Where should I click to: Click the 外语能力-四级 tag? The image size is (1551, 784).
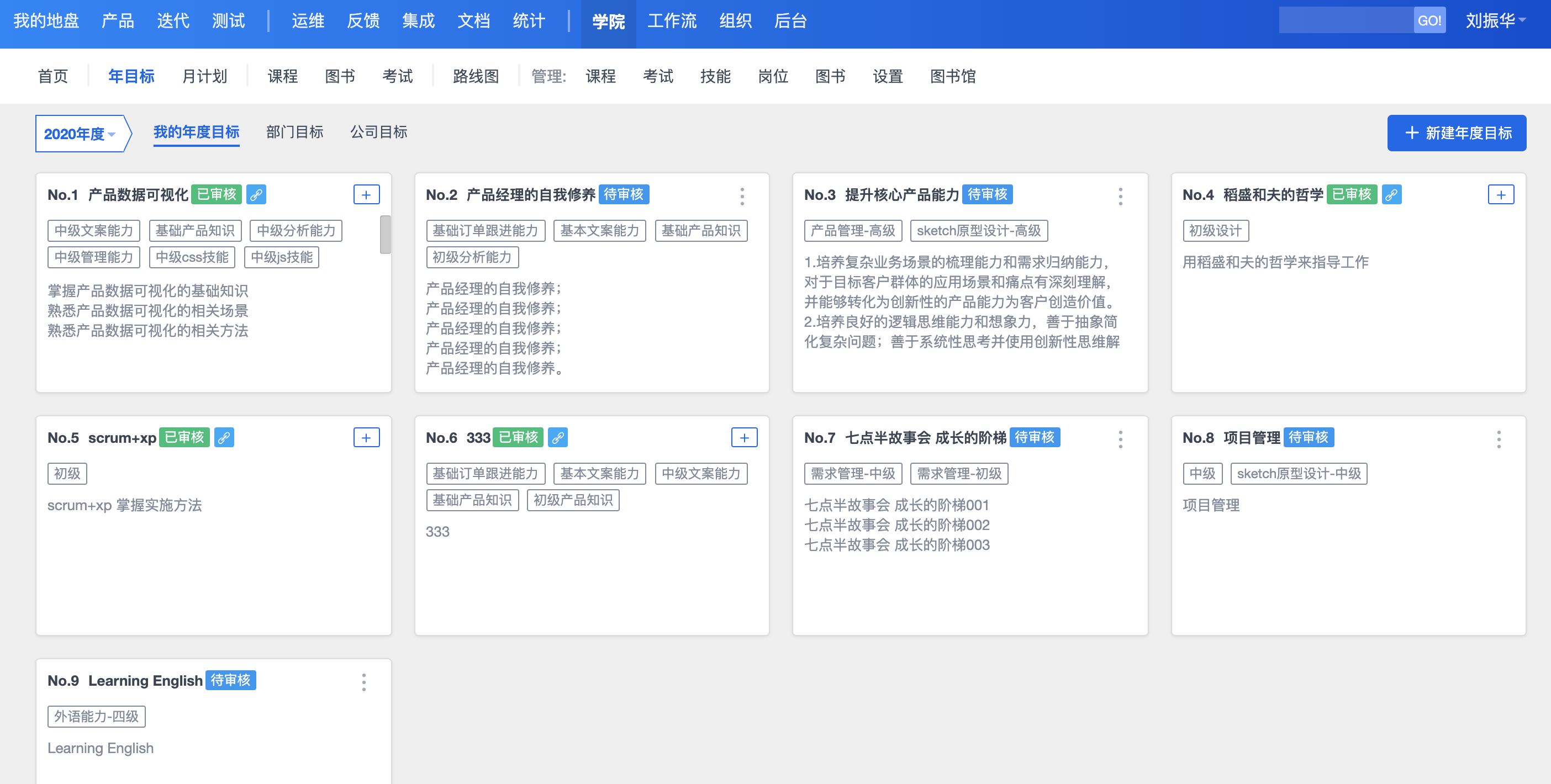coord(96,717)
